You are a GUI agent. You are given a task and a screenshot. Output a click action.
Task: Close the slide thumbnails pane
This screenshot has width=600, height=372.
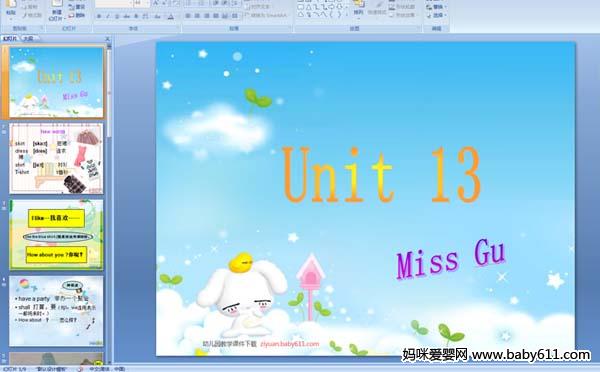[108, 39]
